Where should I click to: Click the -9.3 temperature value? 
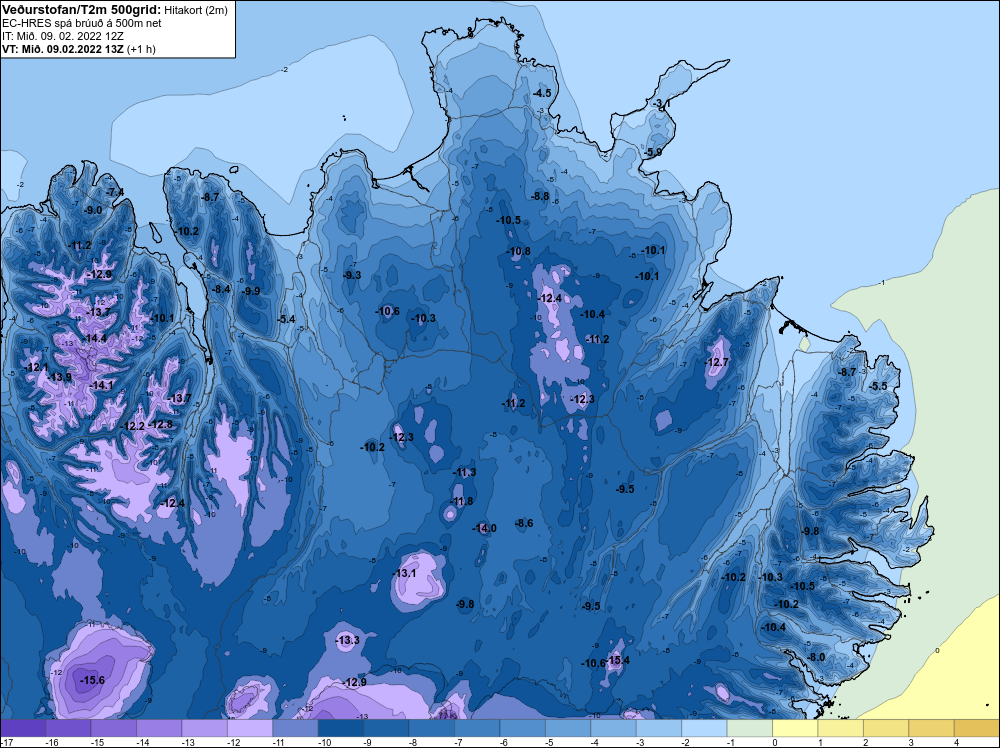click(352, 275)
